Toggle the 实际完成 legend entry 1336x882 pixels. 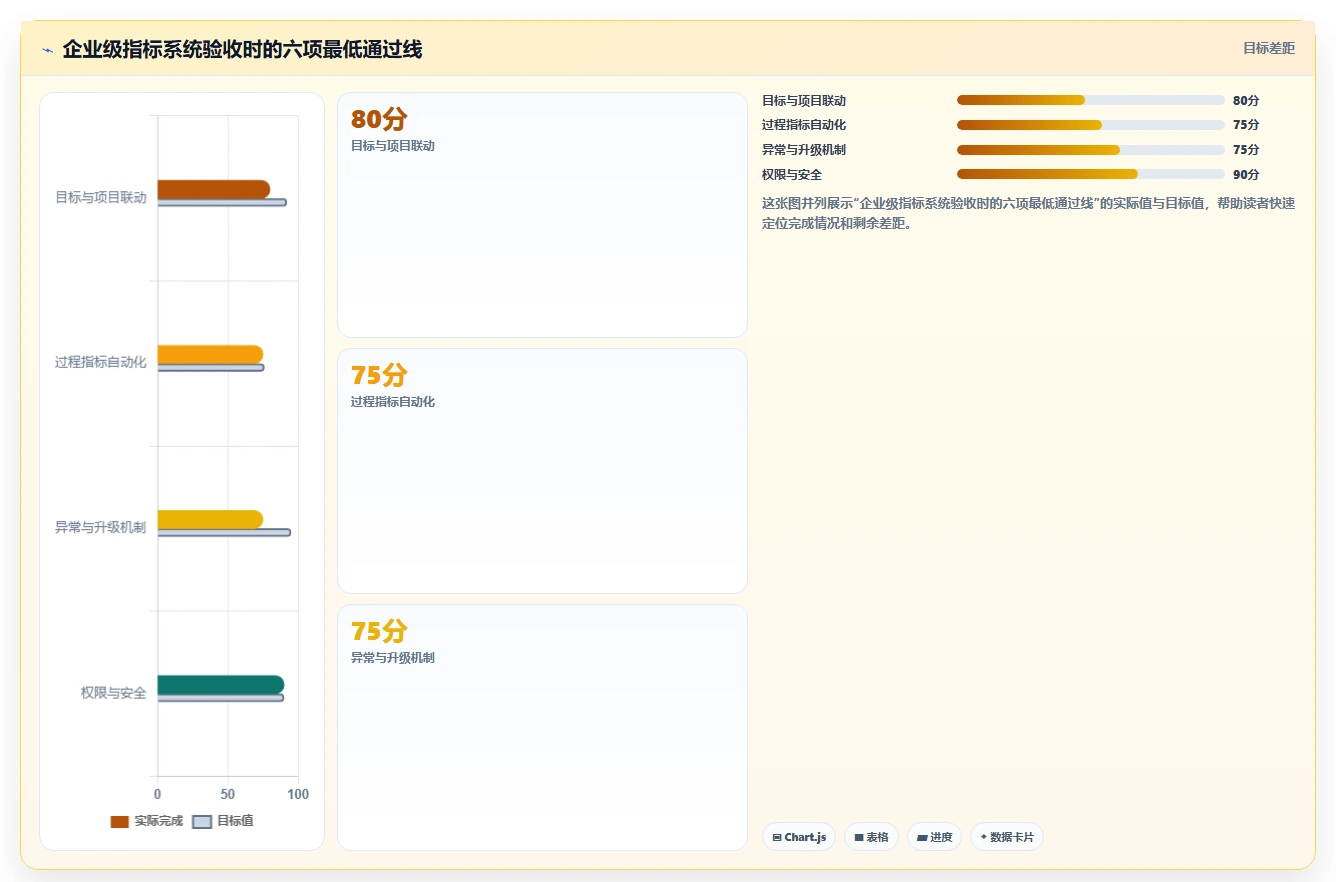pyautogui.click(x=146, y=821)
